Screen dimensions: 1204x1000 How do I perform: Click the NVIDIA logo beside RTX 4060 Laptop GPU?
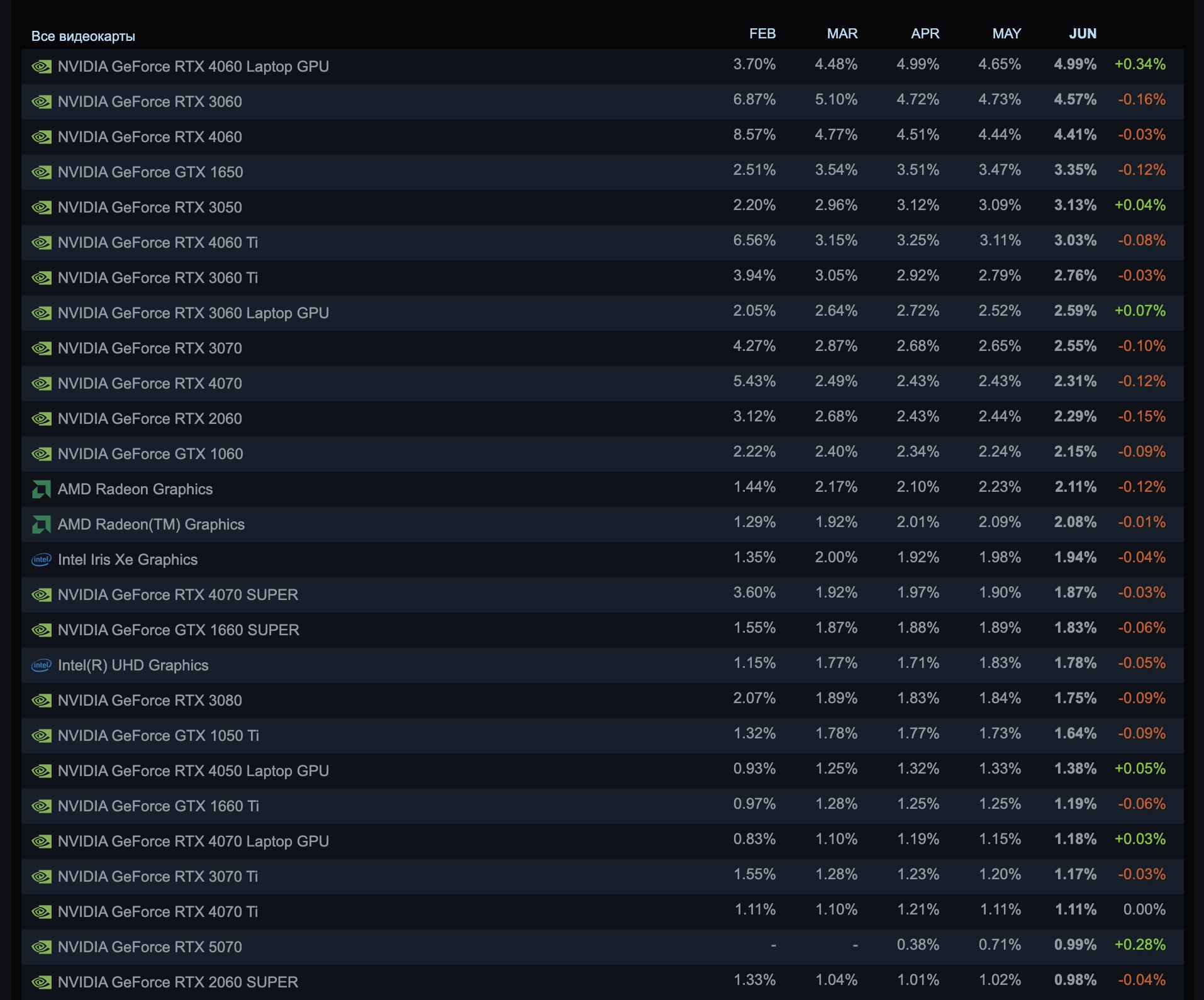pos(42,67)
